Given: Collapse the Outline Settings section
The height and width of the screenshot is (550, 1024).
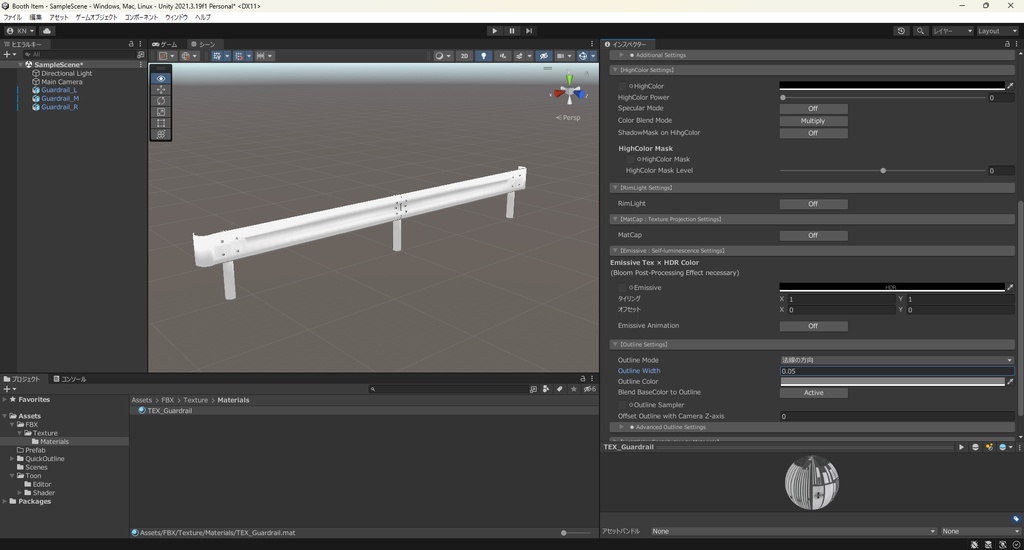Looking at the screenshot, I should point(615,344).
